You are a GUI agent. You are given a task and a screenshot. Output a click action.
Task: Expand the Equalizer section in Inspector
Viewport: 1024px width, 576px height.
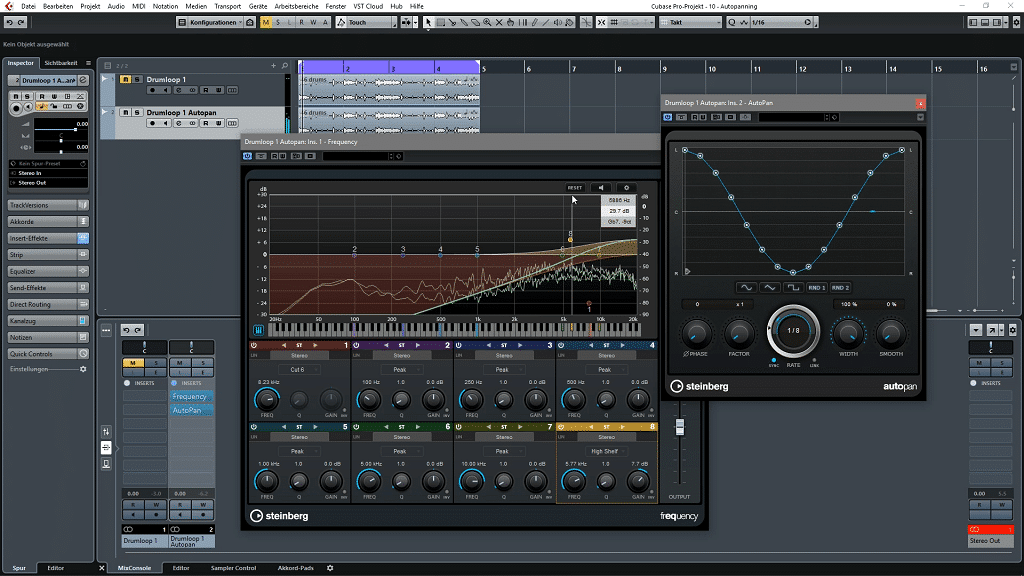(x=48, y=271)
